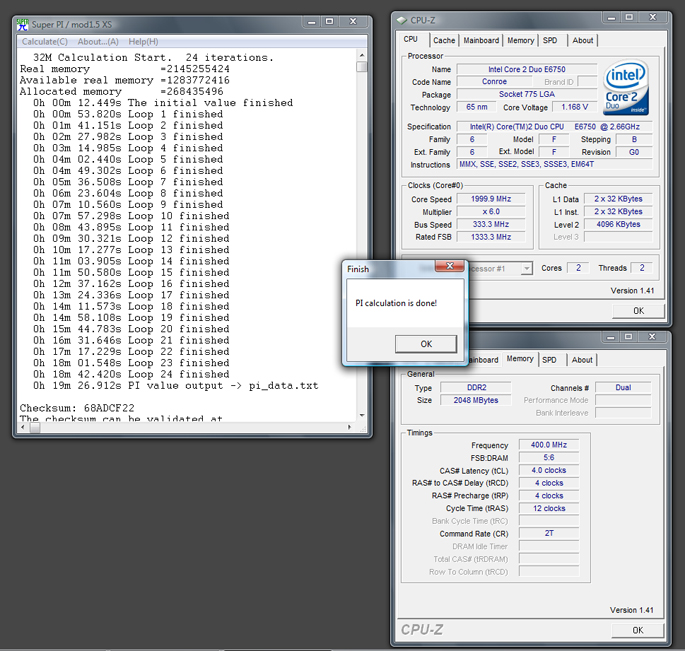Click the vertical scrollbar thumb in Super PI
Screen dimensions: 685x651
pyautogui.click(x=362, y=67)
